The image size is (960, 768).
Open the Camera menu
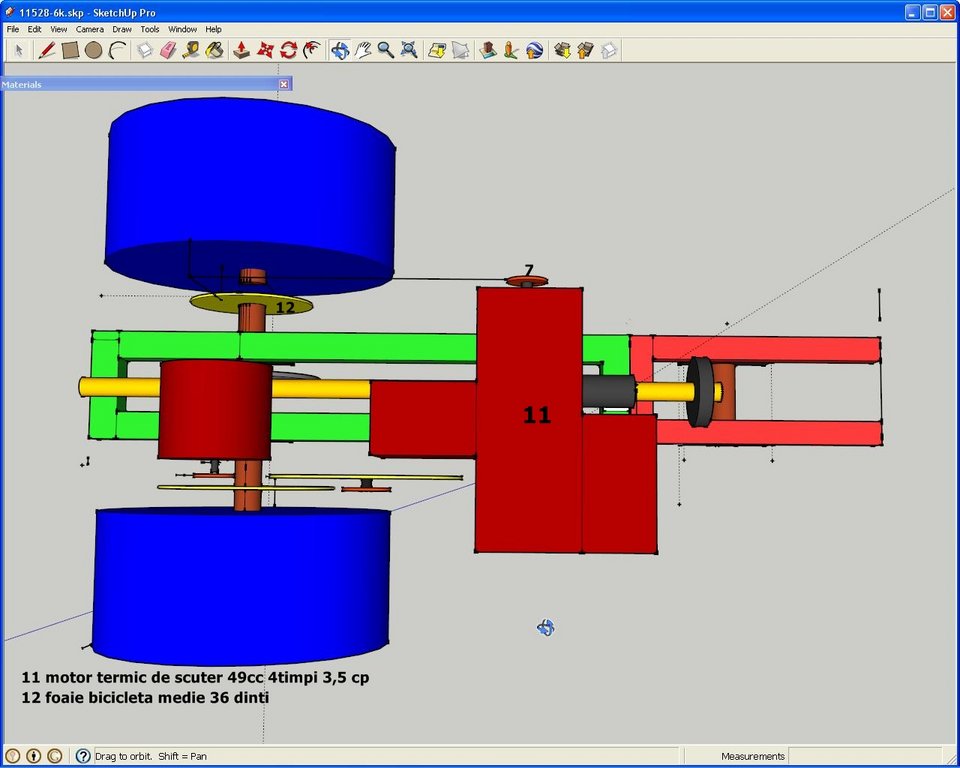pyautogui.click(x=89, y=29)
